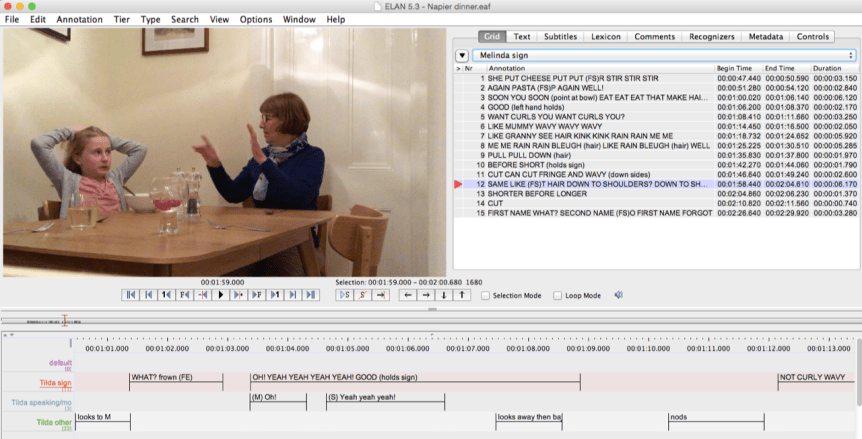Open the Annotation menu
Viewport: 862px width, 439px height.
pyautogui.click(x=79, y=19)
